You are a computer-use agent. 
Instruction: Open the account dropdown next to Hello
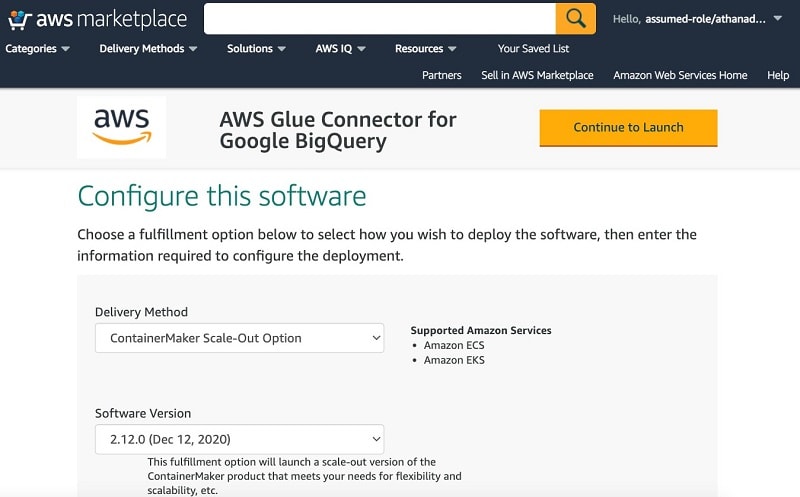point(697,19)
